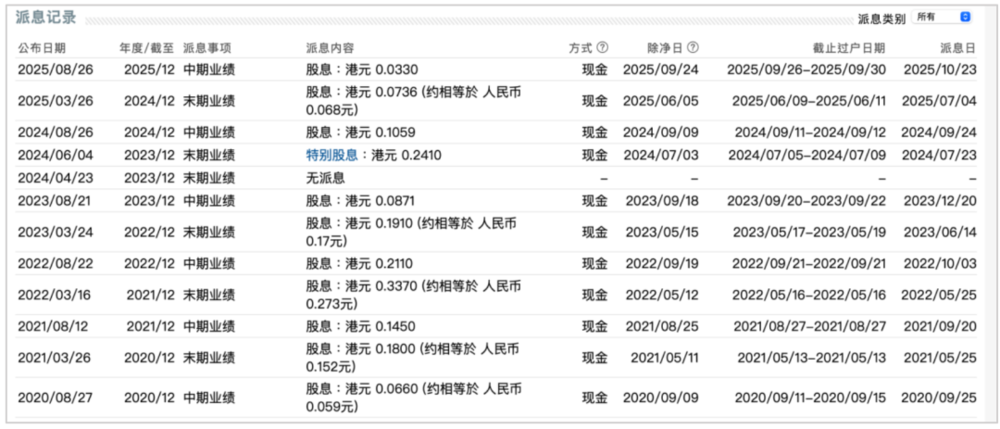The image size is (1000, 429).
Task: Click the 2025/07/04 payment date cell
Action: [939, 101]
